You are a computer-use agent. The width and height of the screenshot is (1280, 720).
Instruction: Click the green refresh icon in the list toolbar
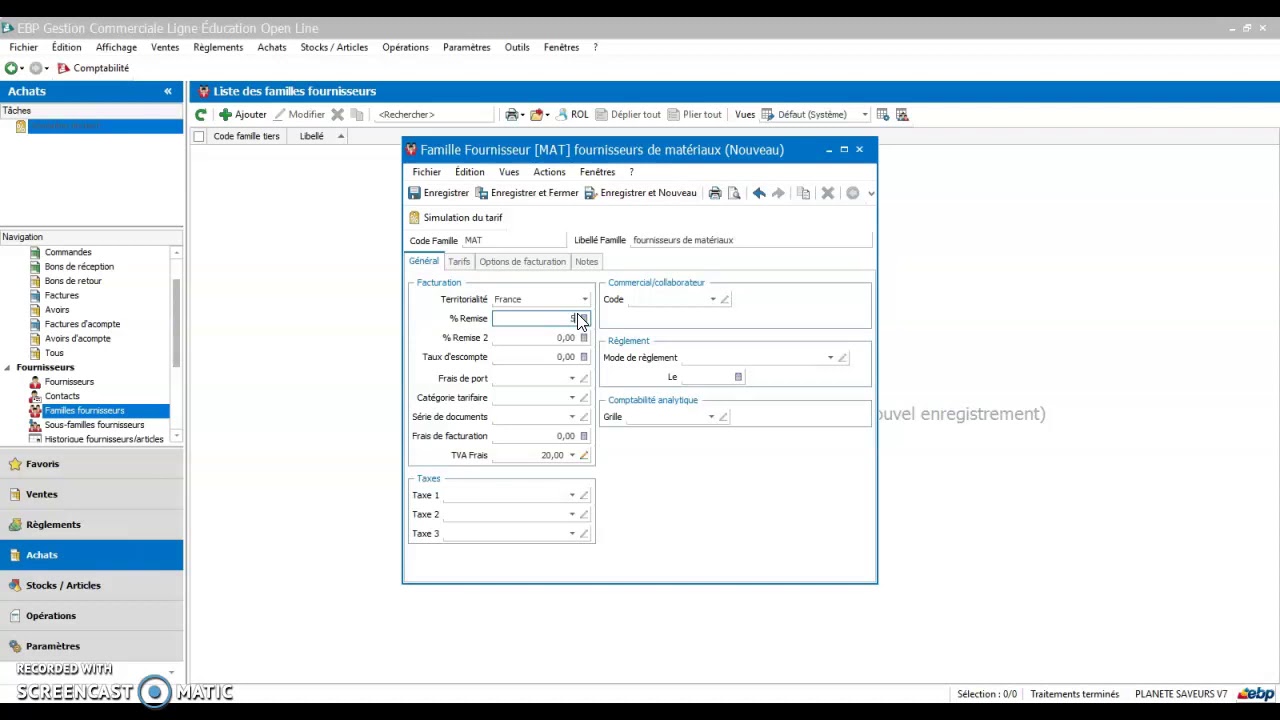201,114
